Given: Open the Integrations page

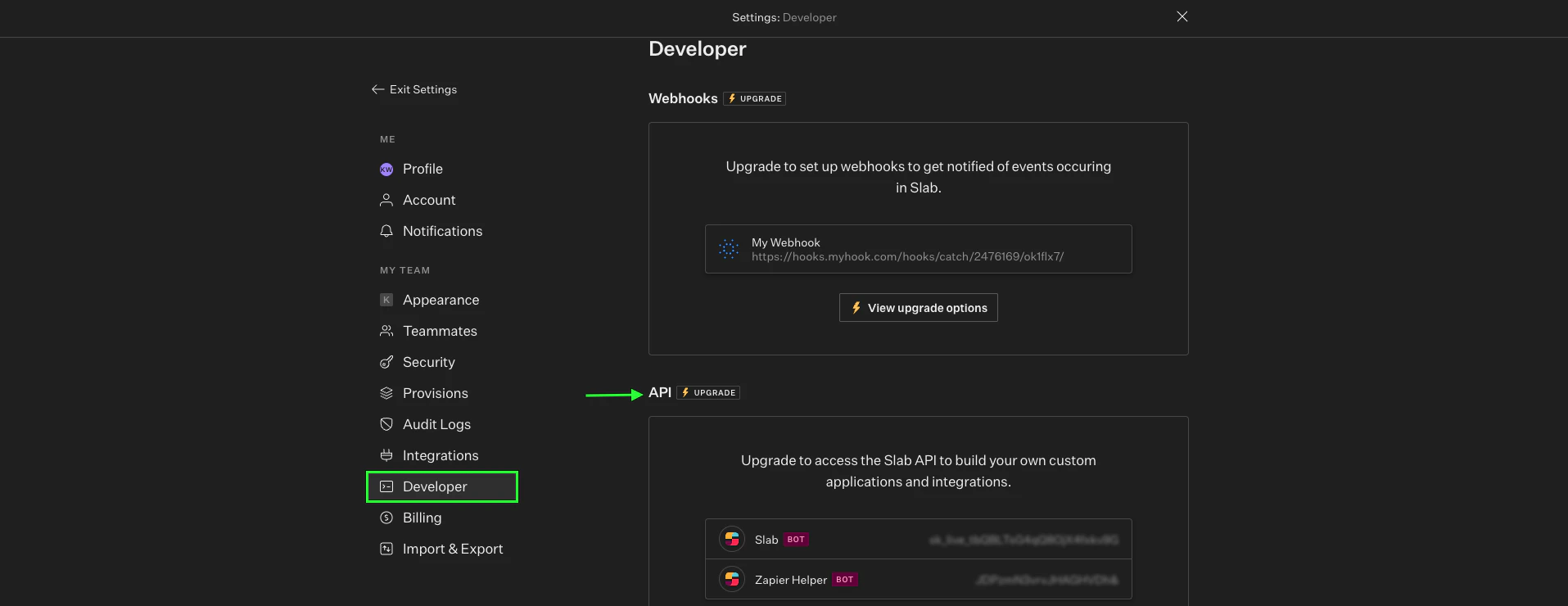Looking at the screenshot, I should coord(442,455).
